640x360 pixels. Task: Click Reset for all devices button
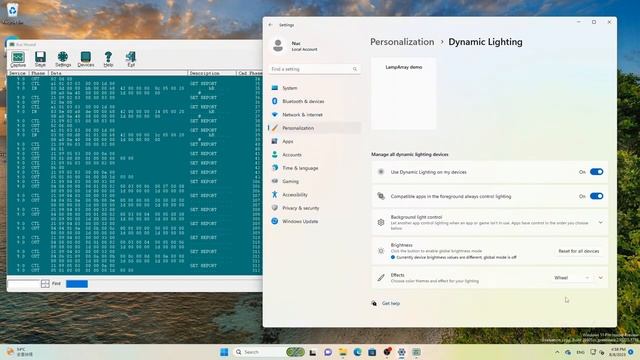click(578, 251)
